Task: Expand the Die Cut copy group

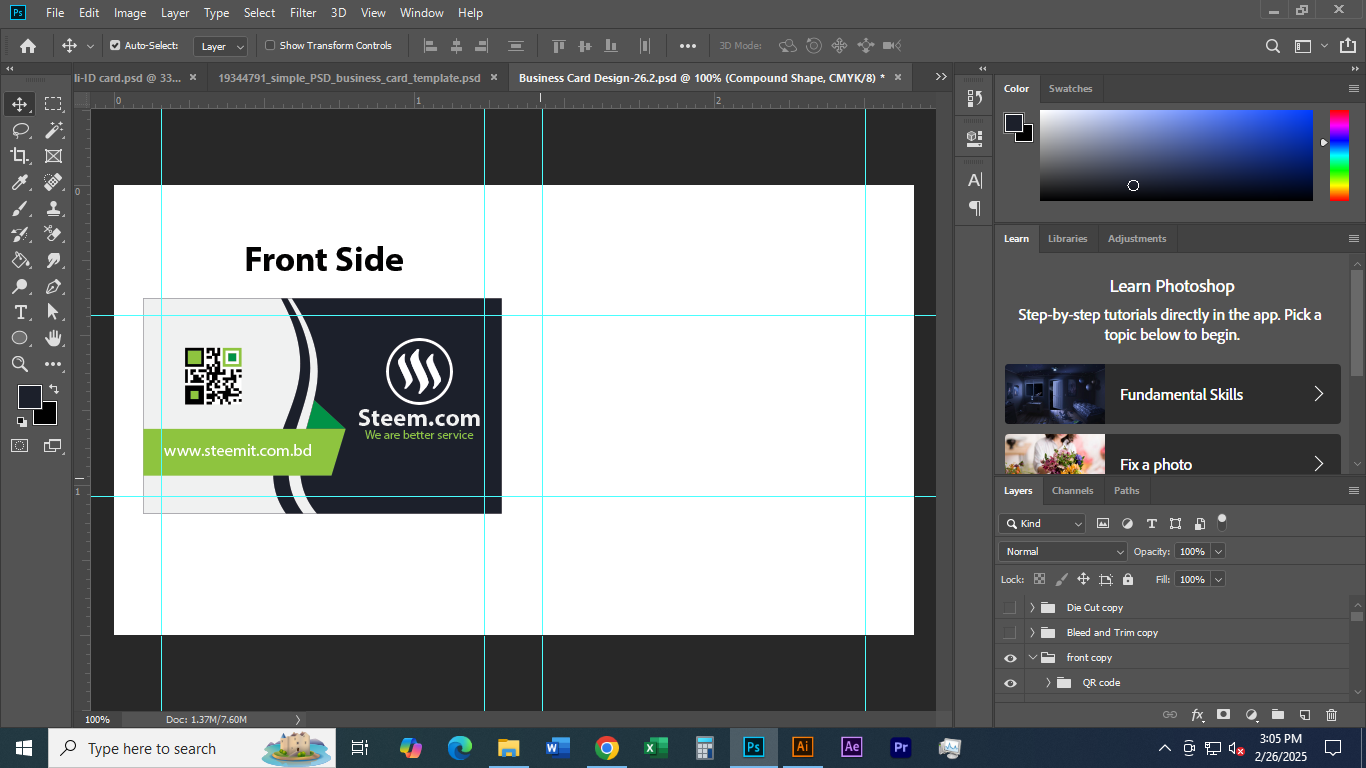Action: click(x=1032, y=607)
